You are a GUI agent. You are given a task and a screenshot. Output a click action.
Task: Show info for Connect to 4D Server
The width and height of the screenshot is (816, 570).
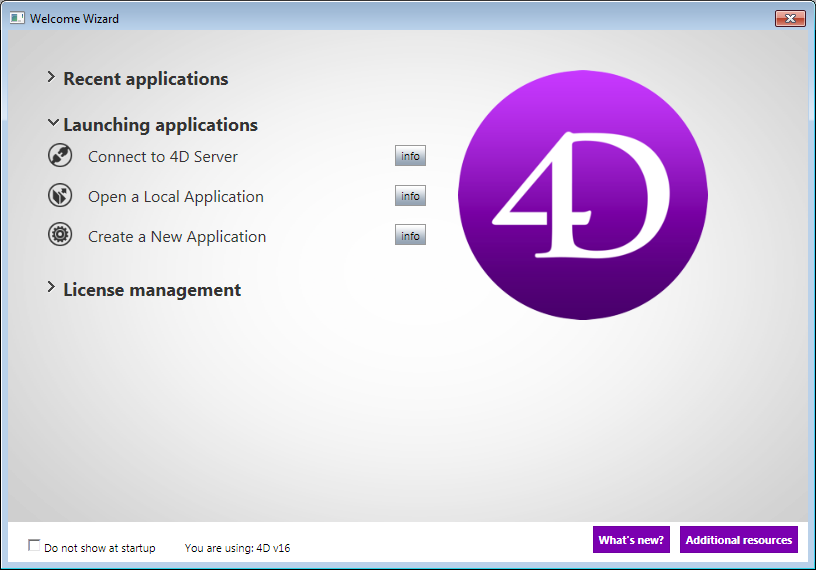coord(410,156)
